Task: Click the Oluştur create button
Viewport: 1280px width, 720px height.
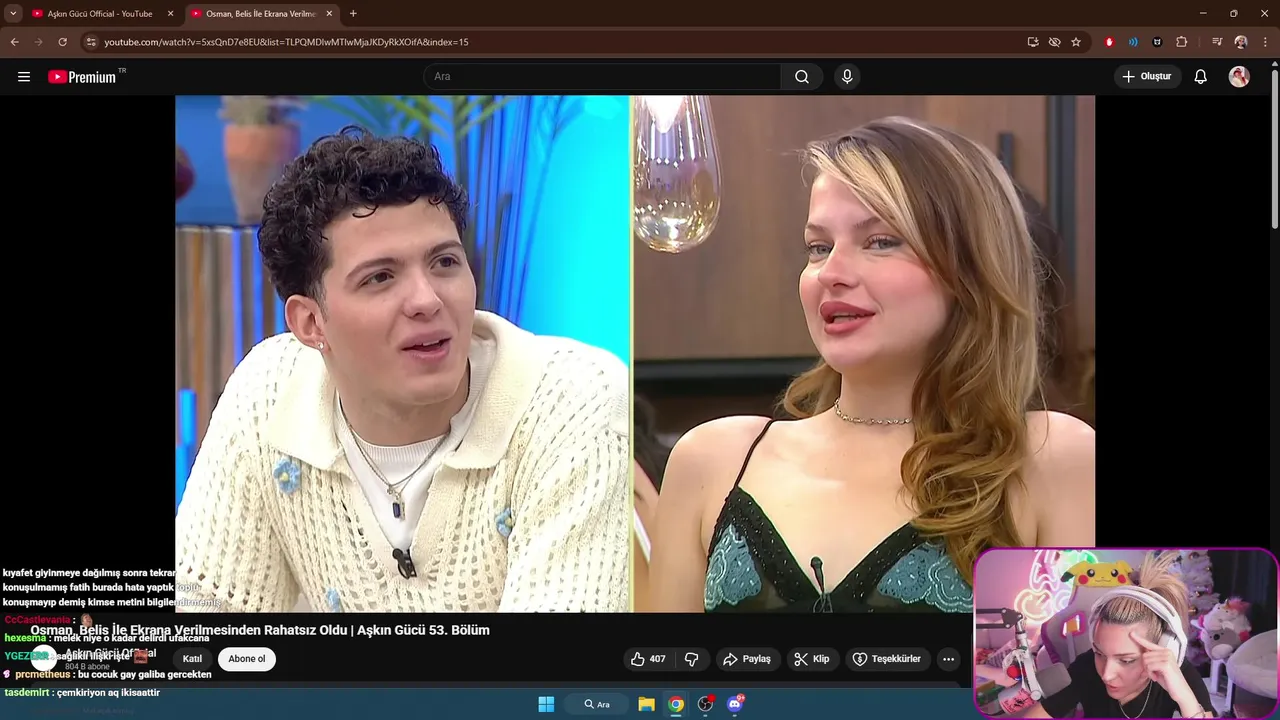Action: 1147,77
